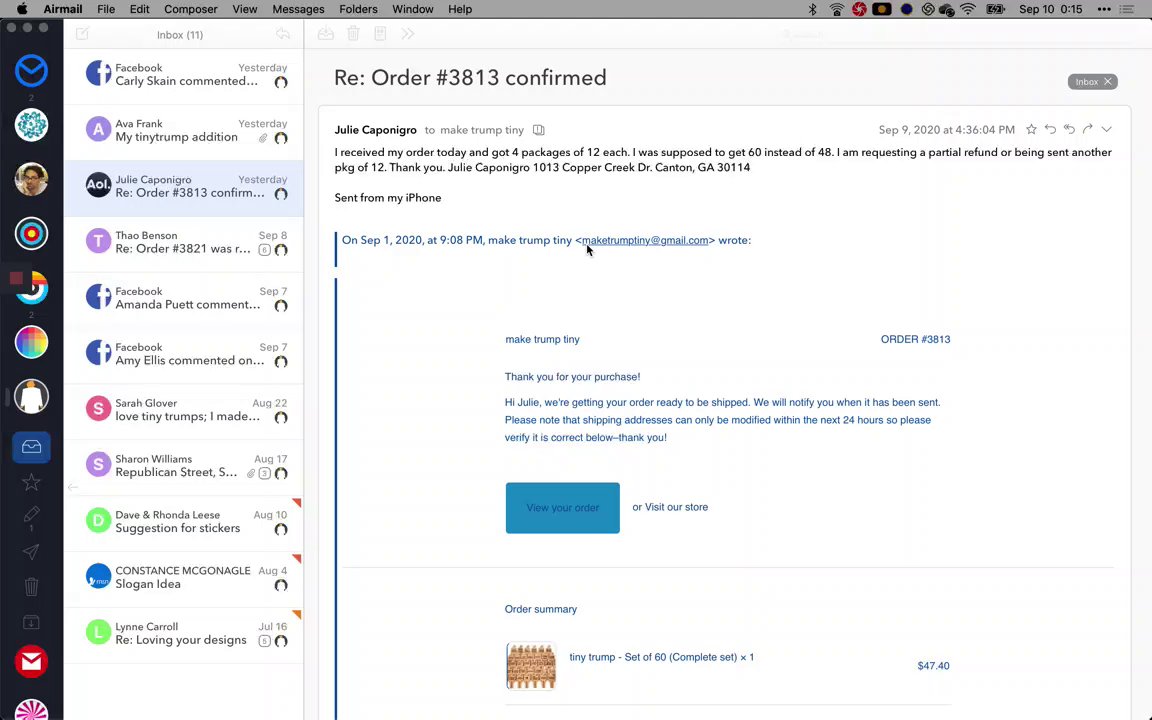Archive the open message from toolbar
This screenshot has height=720, width=1152.
coord(325,34)
